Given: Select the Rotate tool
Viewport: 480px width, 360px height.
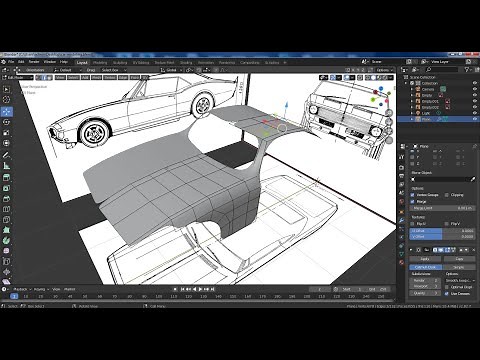Looking at the screenshot, I should [6, 122].
